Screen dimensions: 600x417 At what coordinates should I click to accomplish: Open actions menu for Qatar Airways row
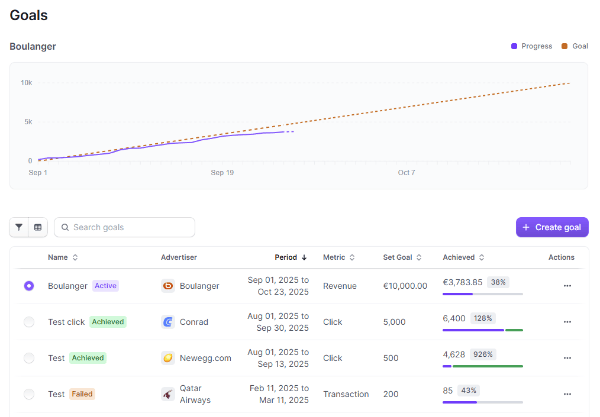pyautogui.click(x=567, y=394)
